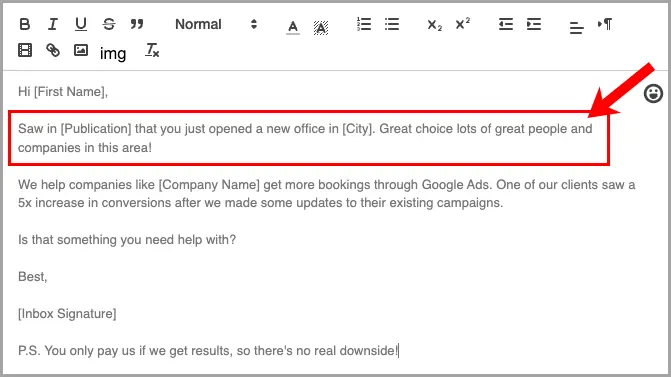Image resolution: width=671 pixels, height=377 pixels.
Task: Open text alignment options
Action: pos(576,27)
